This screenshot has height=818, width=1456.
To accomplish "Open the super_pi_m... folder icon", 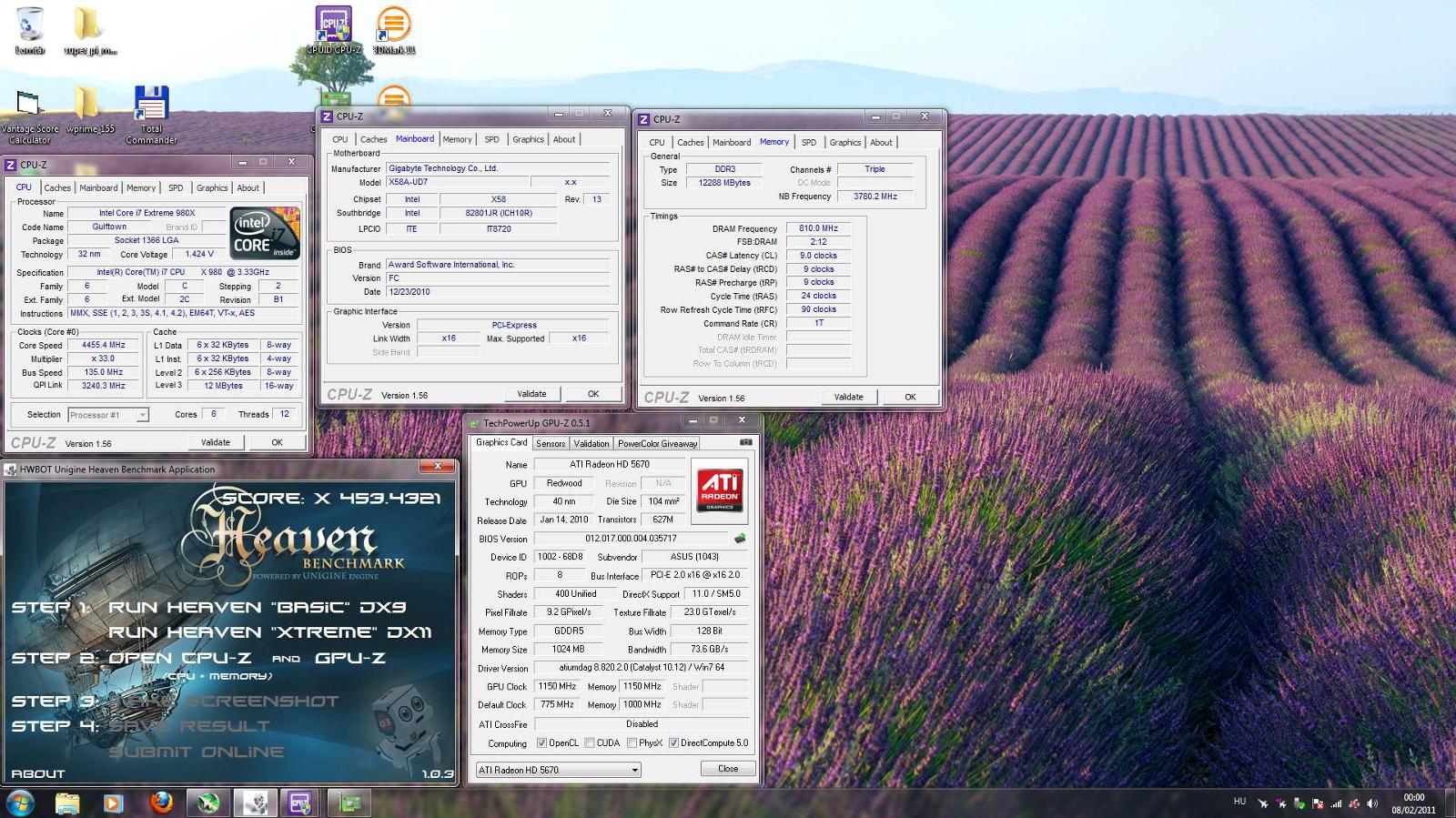I will (x=89, y=30).
